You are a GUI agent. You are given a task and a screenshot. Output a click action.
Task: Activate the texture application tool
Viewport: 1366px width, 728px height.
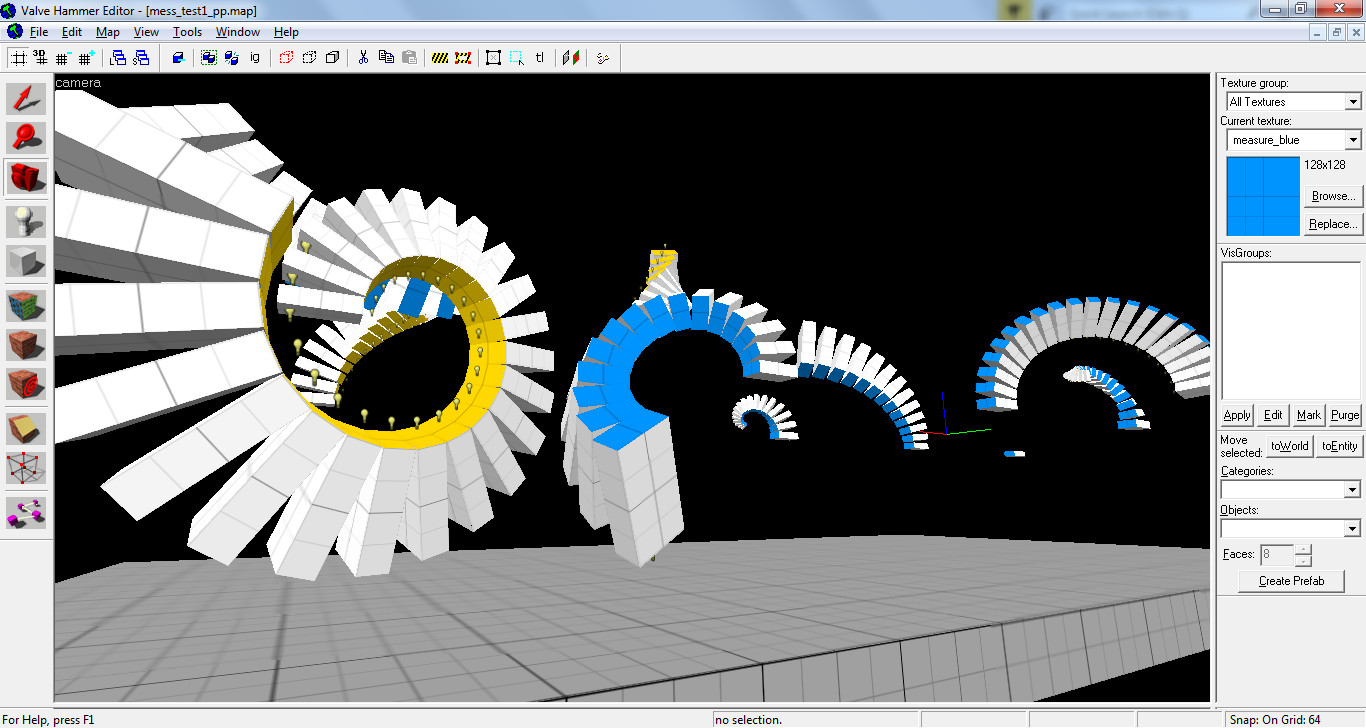click(25, 305)
